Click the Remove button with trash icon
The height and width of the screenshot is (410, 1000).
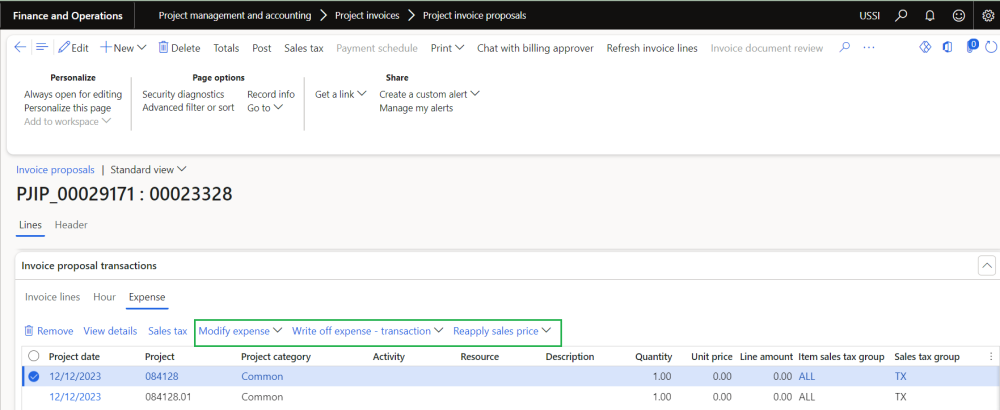[48, 331]
